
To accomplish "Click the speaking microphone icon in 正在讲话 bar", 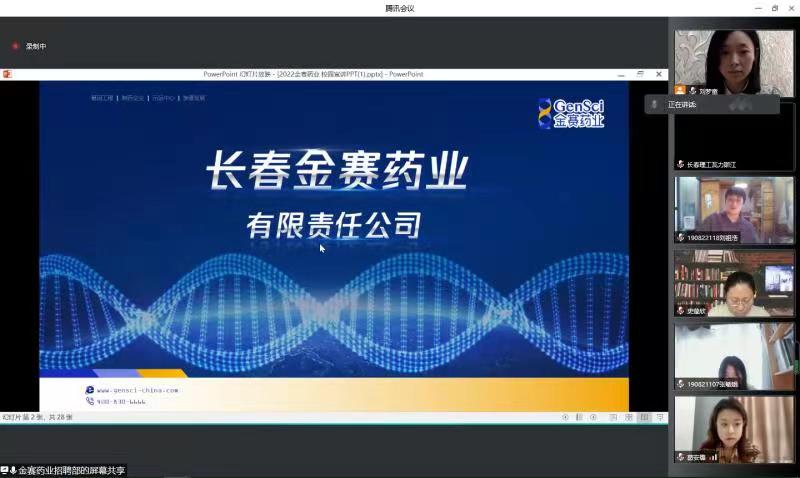I will tap(654, 105).
